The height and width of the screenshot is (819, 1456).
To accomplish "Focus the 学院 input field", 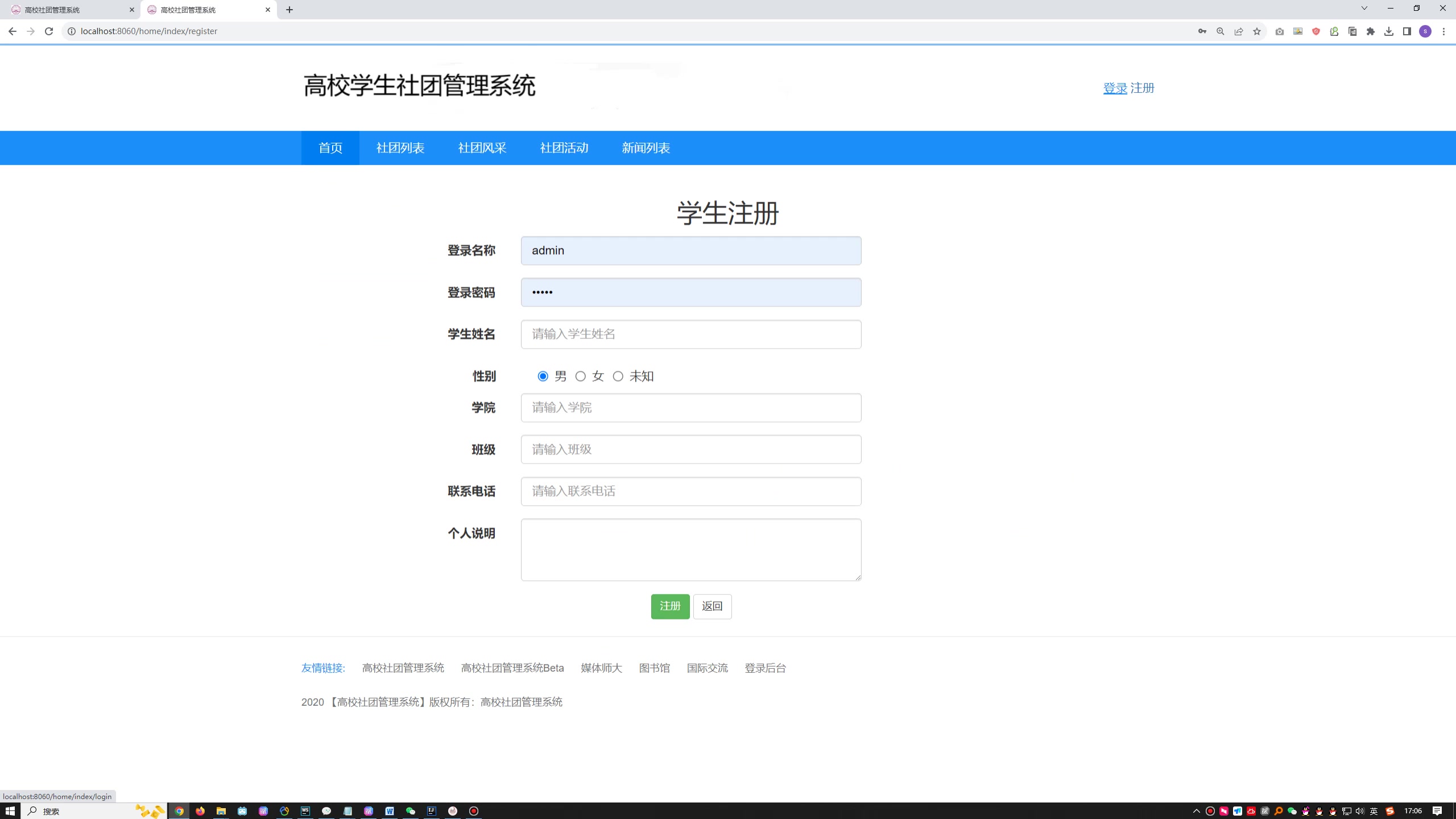I will 691,408.
